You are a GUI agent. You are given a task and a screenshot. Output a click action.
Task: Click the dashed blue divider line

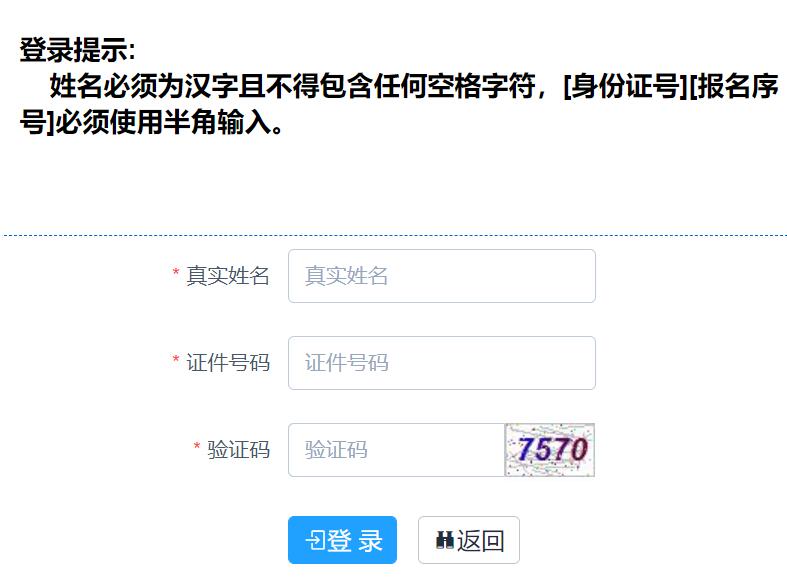click(394, 235)
